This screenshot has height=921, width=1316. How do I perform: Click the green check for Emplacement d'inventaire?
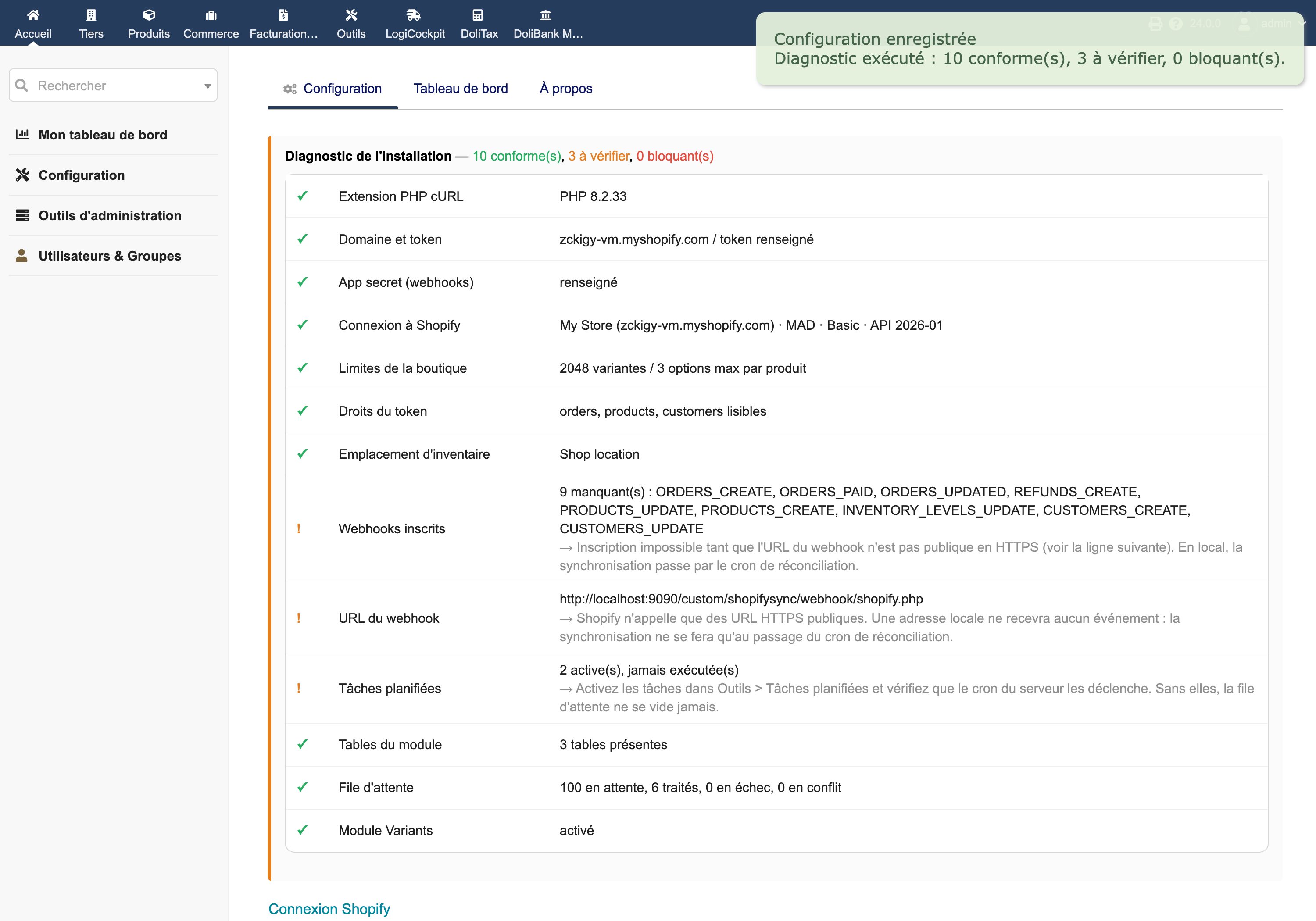[x=303, y=454]
